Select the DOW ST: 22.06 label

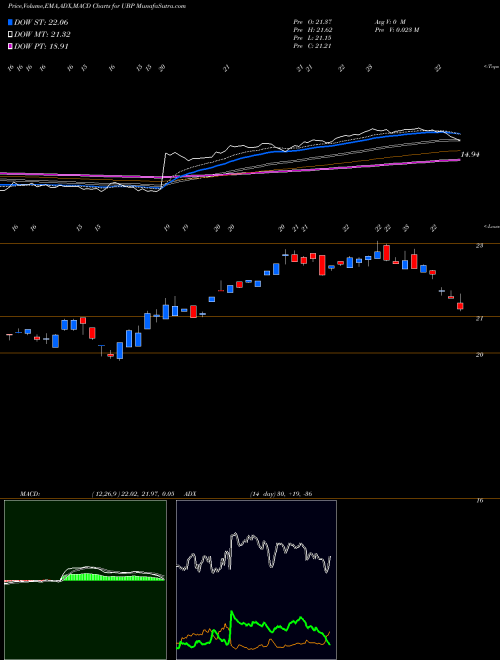pyautogui.click(x=41, y=22)
